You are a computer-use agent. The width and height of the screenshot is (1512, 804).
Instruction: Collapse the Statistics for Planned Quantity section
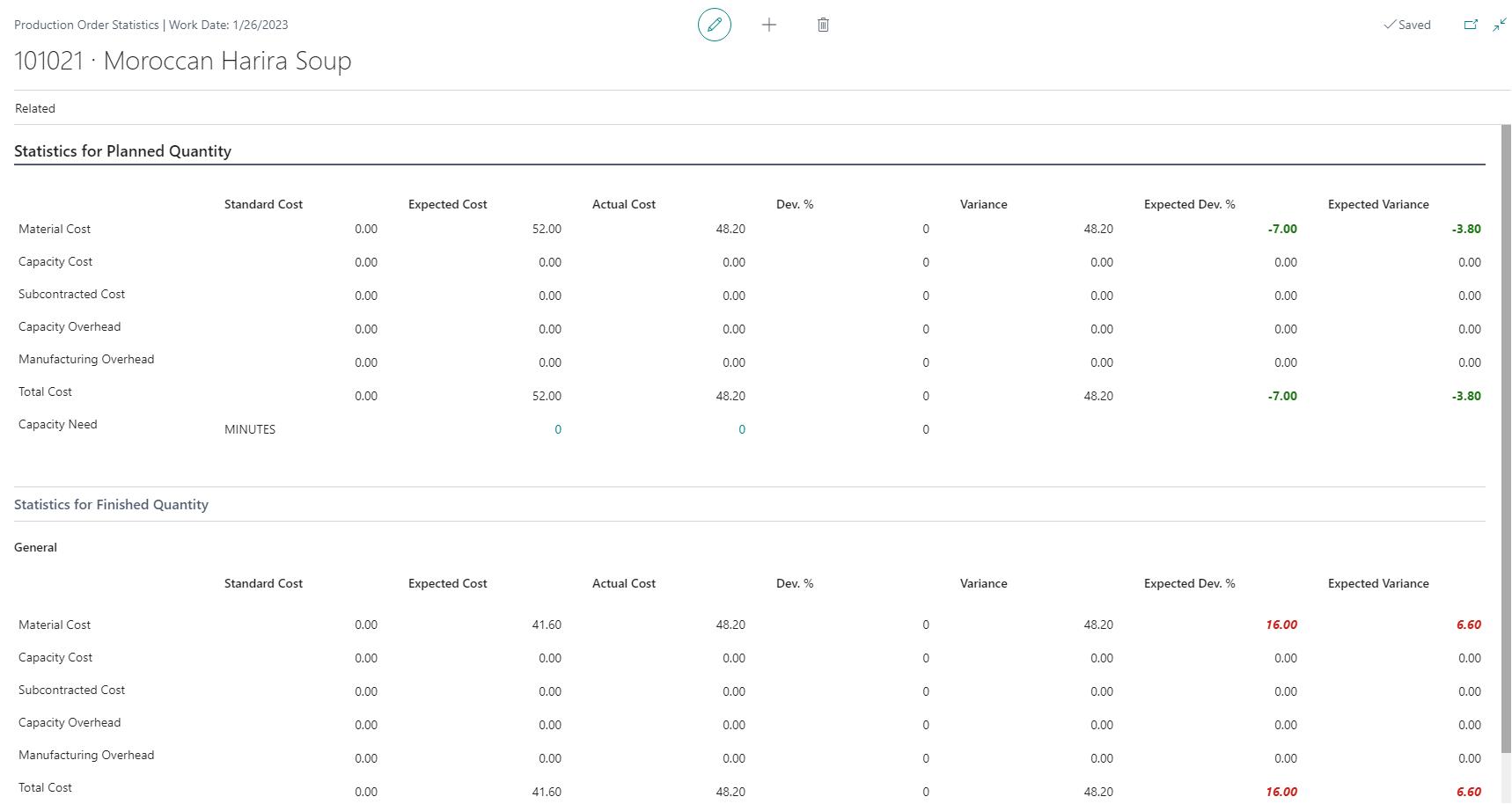tap(122, 151)
